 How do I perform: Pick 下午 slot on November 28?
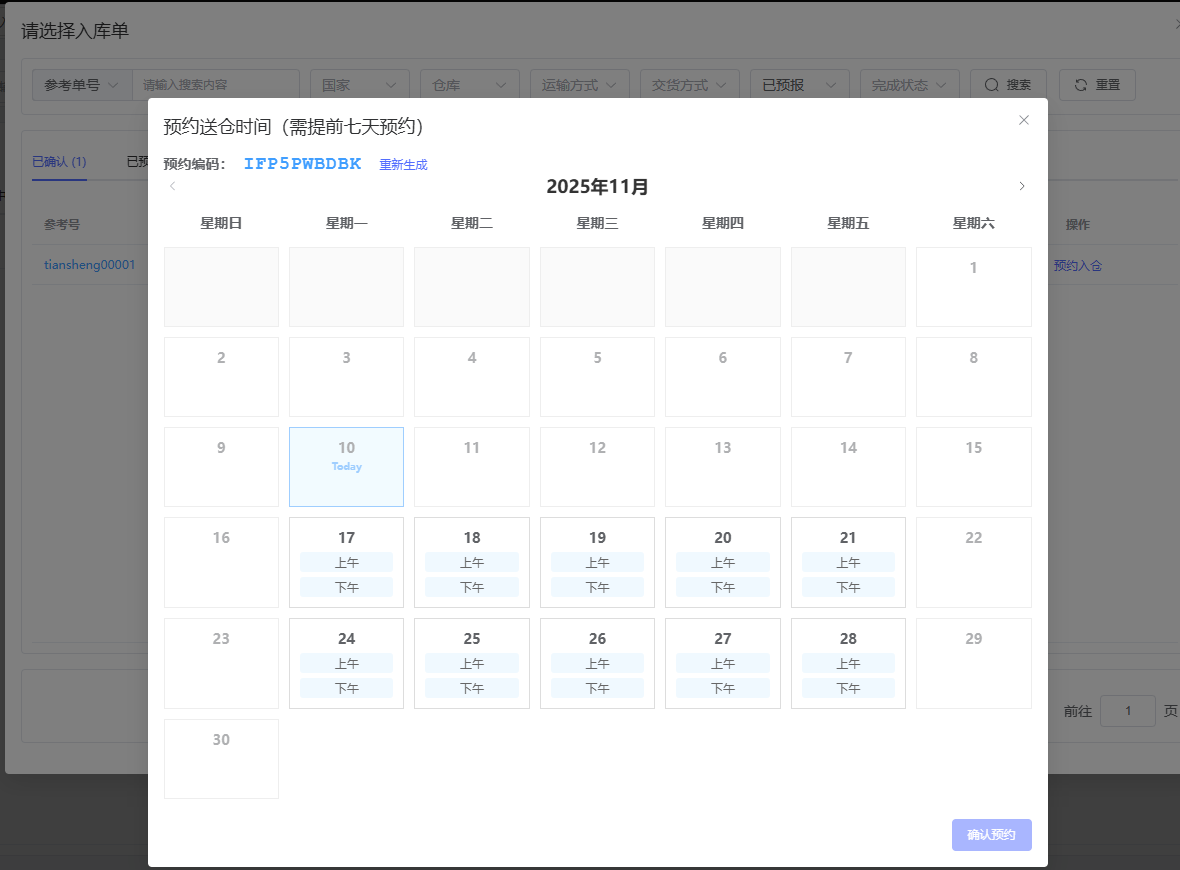tap(848, 688)
